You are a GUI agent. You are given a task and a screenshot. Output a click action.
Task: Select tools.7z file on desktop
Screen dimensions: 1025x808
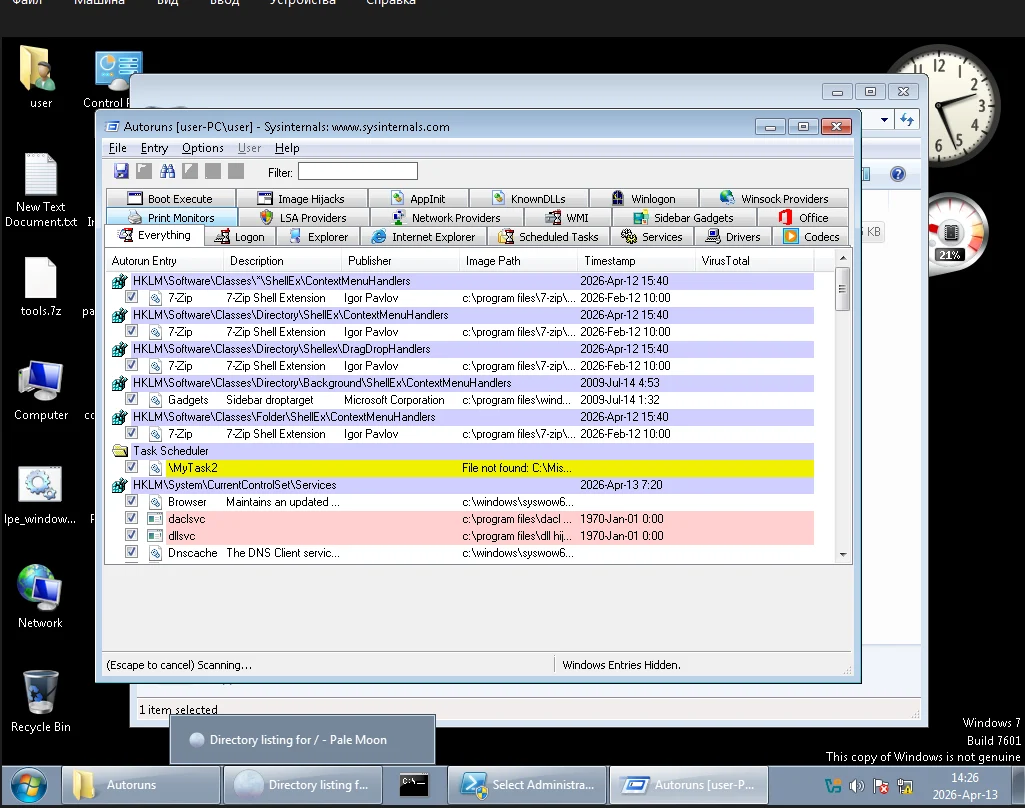pyautogui.click(x=41, y=286)
